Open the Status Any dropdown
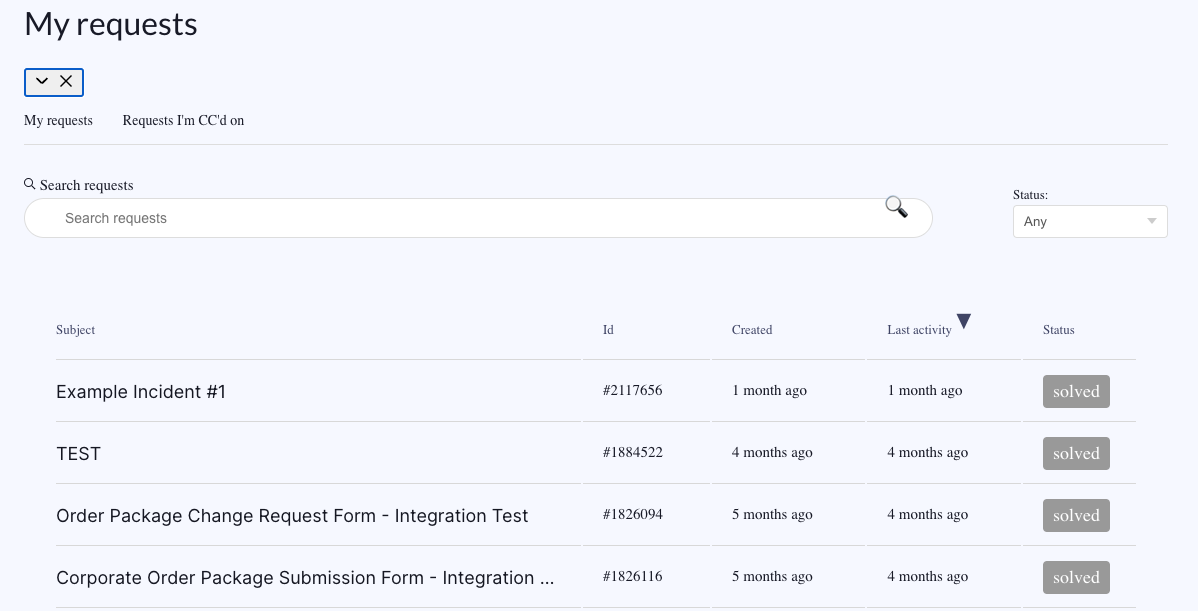Image resolution: width=1198 pixels, height=611 pixels. 1090,221
